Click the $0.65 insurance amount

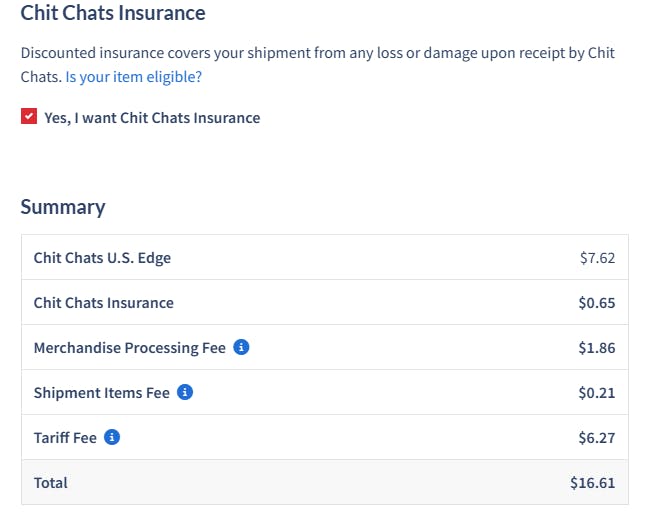[597, 303]
